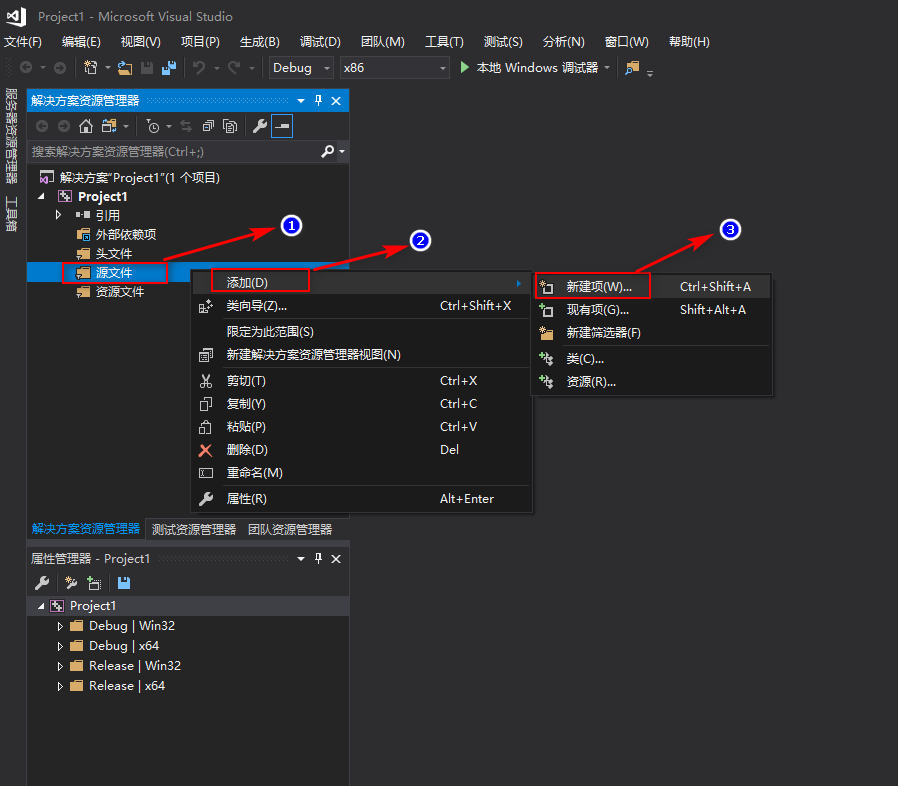
Task: Click the wrench icon in Property Manager toolbar
Action: pyautogui.click(x=42, y=583)
